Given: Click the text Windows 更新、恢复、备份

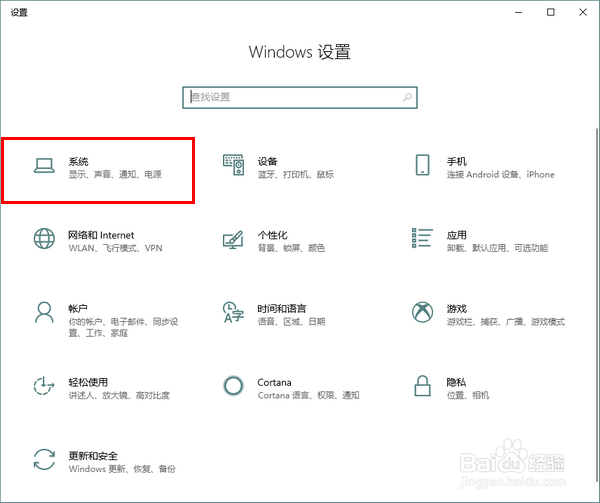Looking at the screenshot, I should click(122, 469).
